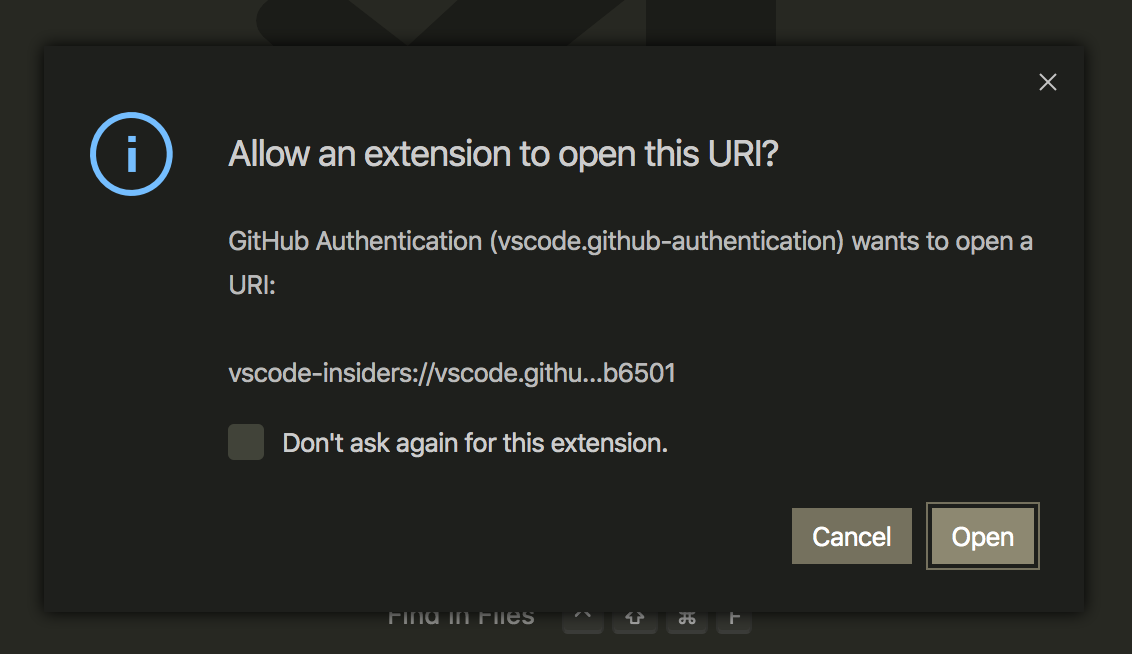Click the Shift (⇧) keycap icon
Screen dimensions: 1132x654
635,616
